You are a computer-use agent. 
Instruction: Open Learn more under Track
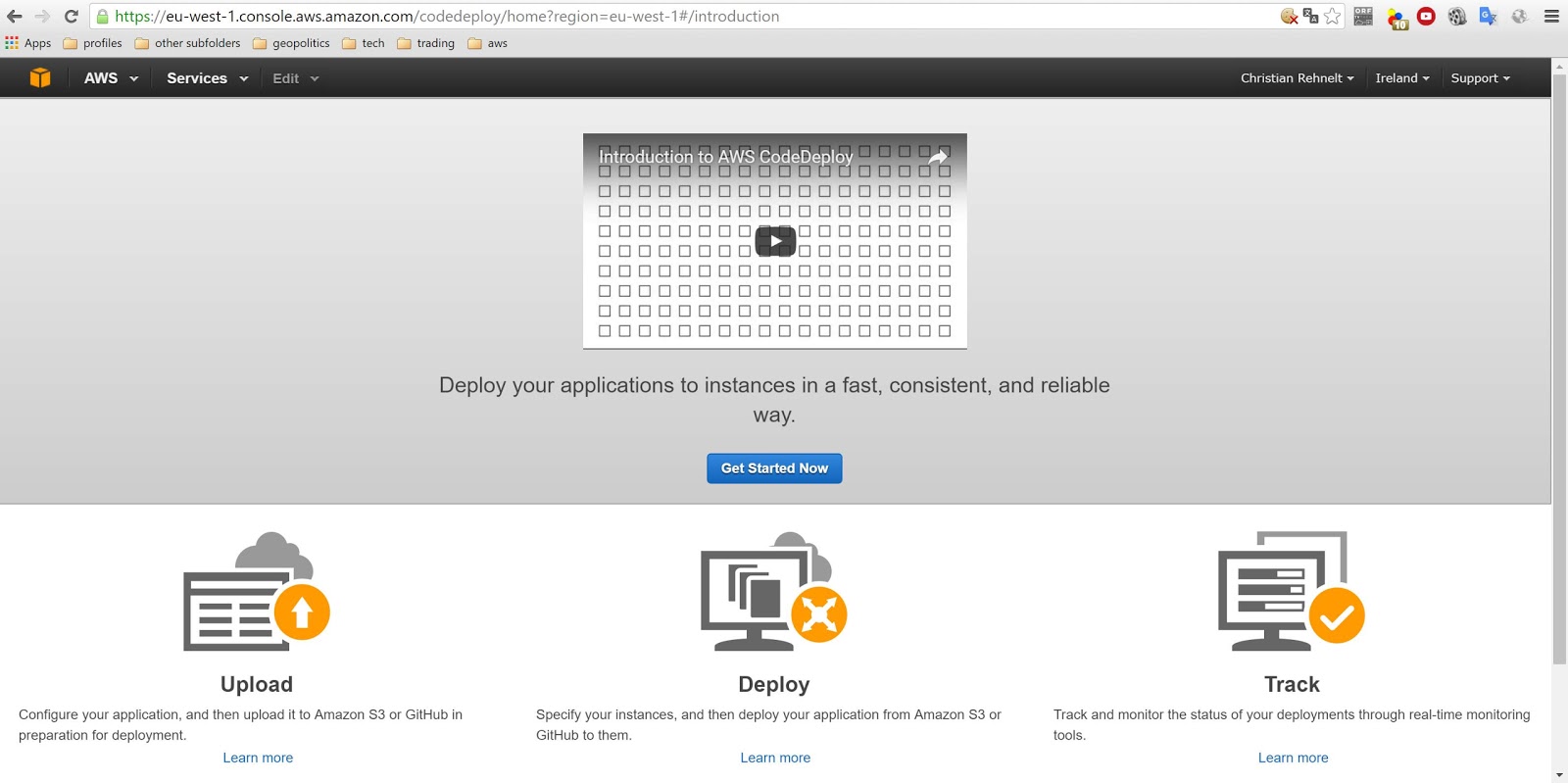click(x=1294, y=758)
